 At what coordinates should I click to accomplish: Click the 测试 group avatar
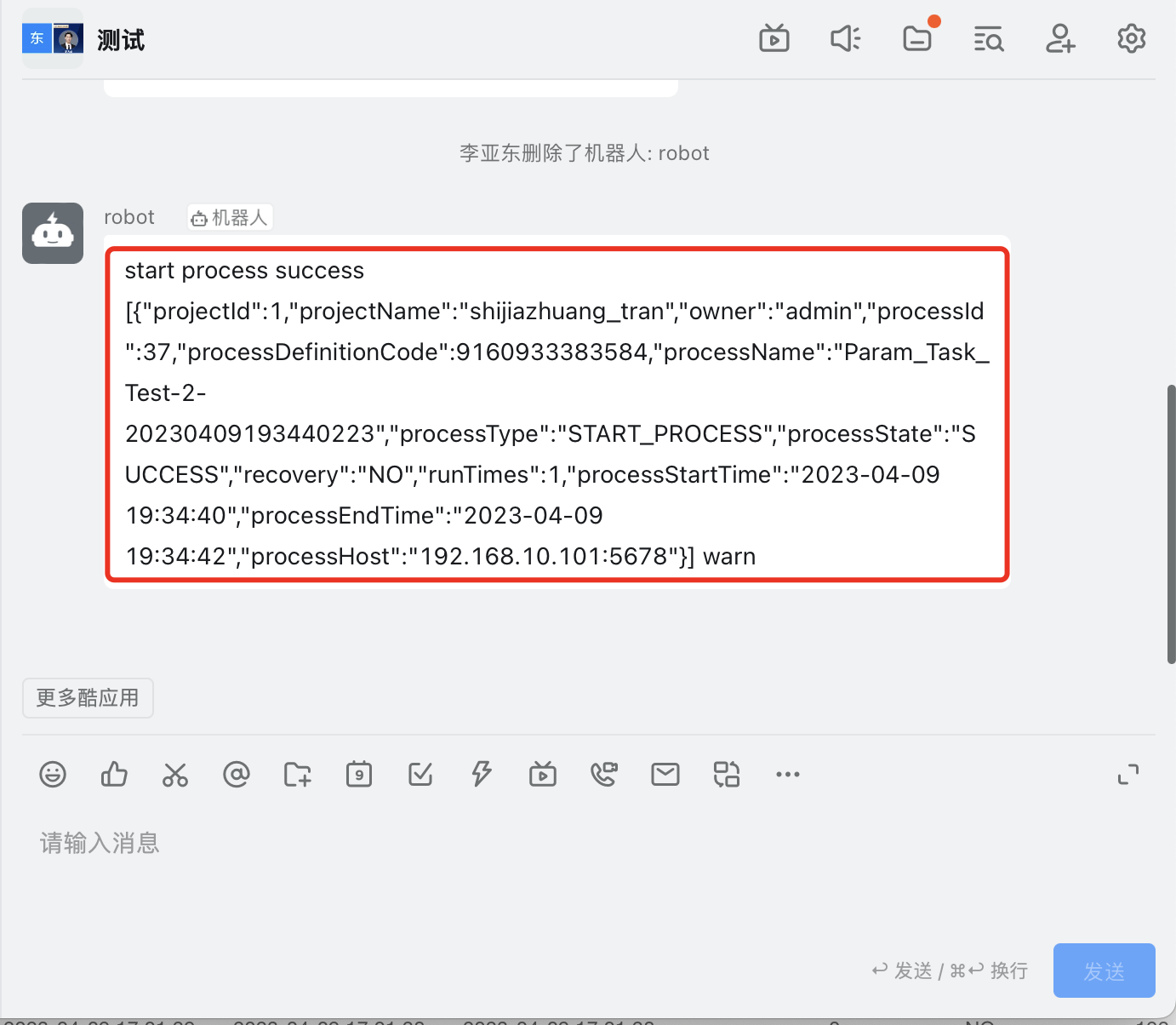(x=53, y=38)
